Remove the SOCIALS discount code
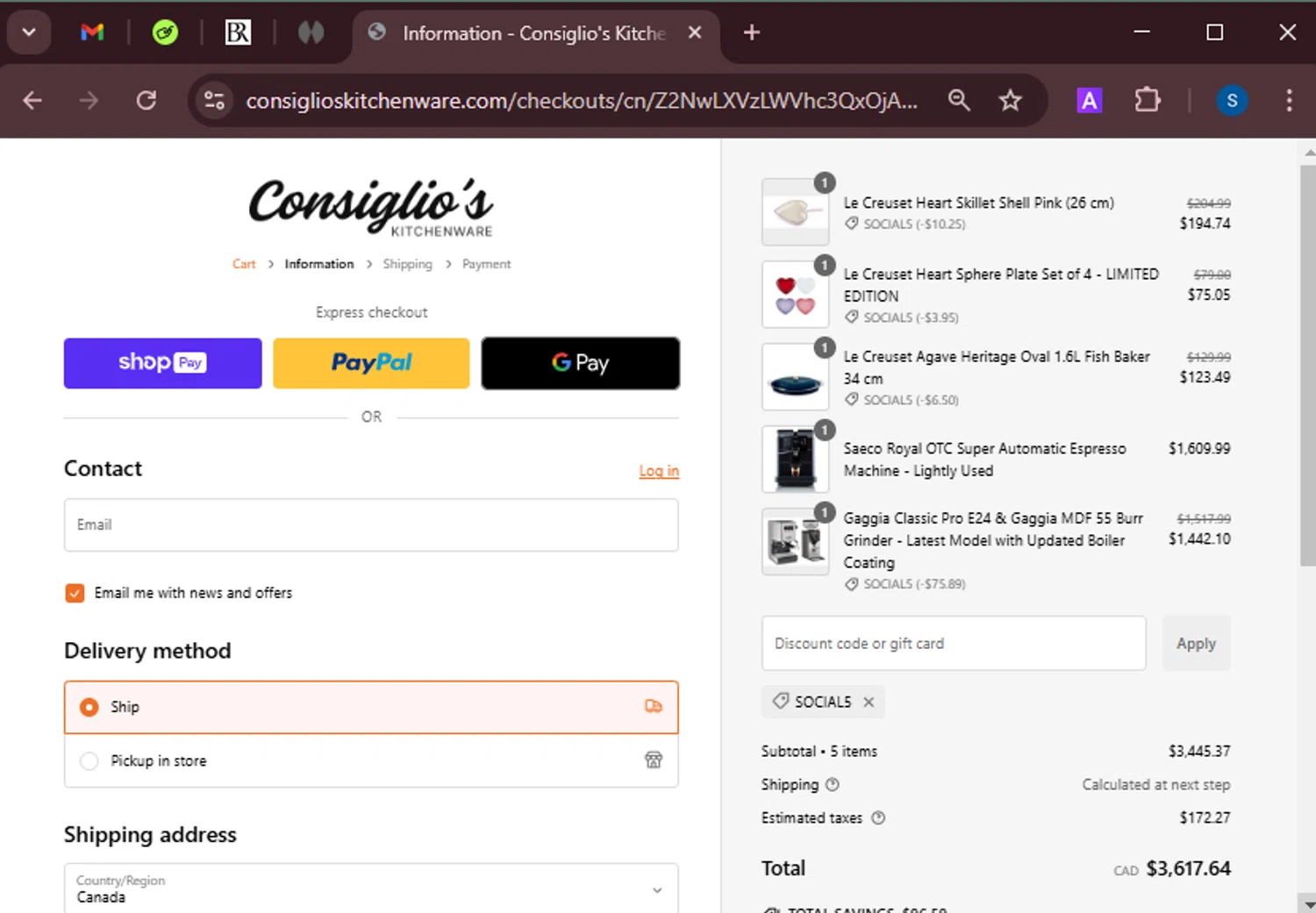 click(869, 702)
